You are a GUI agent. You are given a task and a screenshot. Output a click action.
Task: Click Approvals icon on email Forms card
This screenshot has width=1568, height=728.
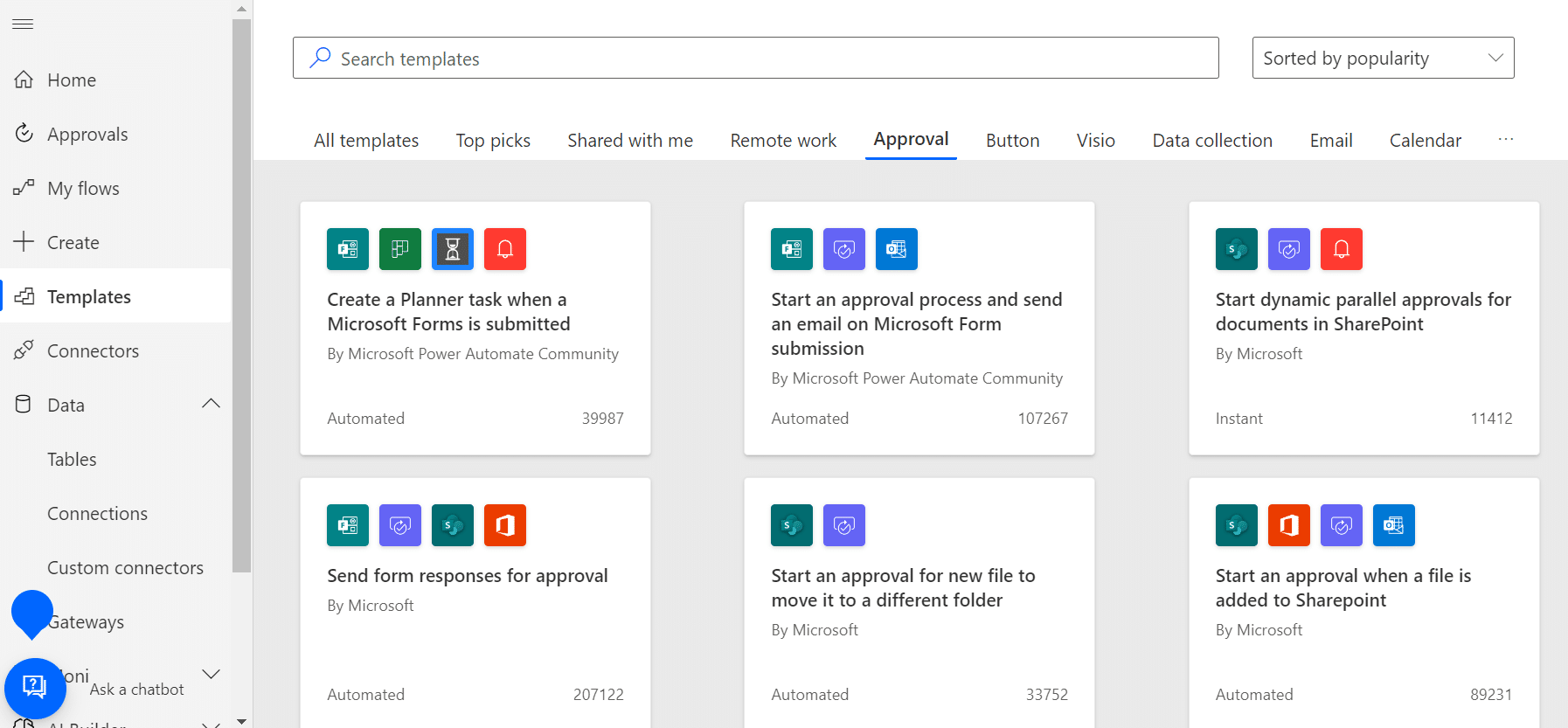coord(844,249)
